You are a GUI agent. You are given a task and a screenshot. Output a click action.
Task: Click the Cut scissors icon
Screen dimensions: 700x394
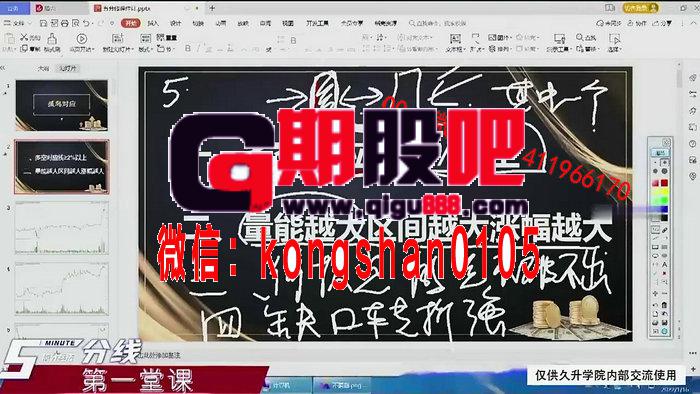[24, 37]
